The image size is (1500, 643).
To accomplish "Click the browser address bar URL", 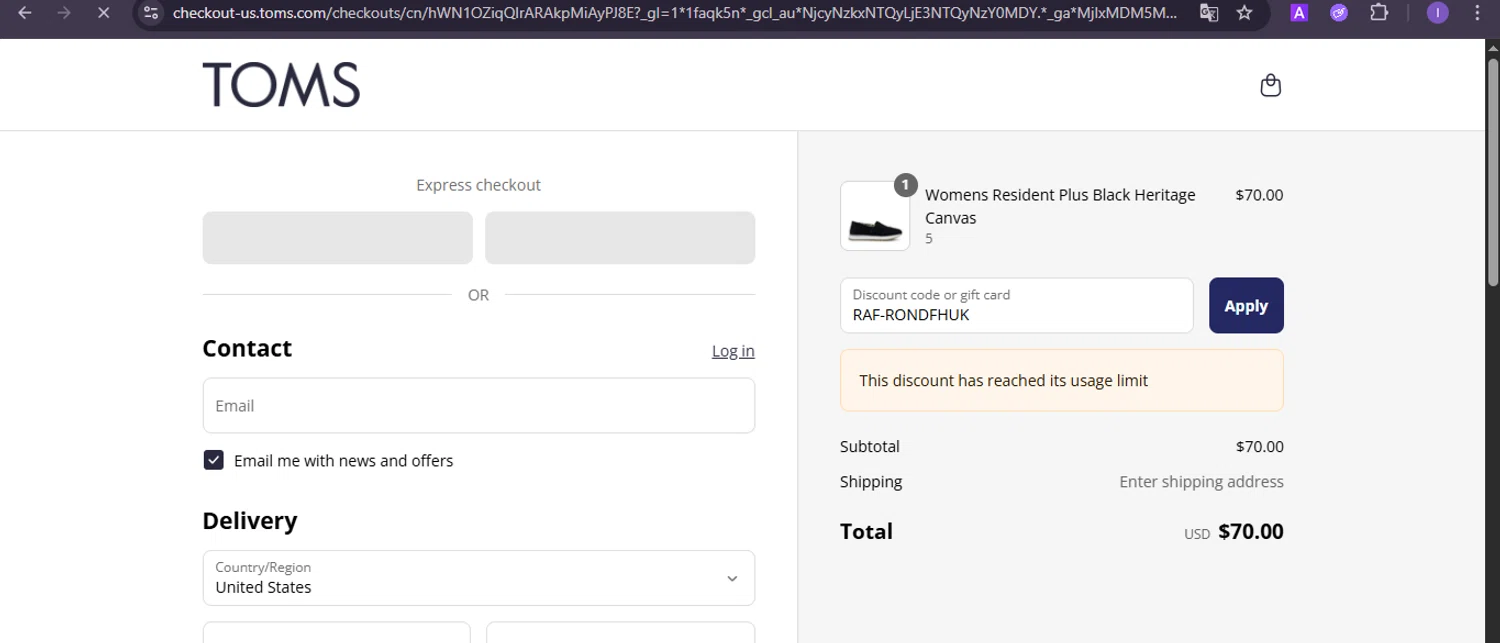I will coord(675,13).
